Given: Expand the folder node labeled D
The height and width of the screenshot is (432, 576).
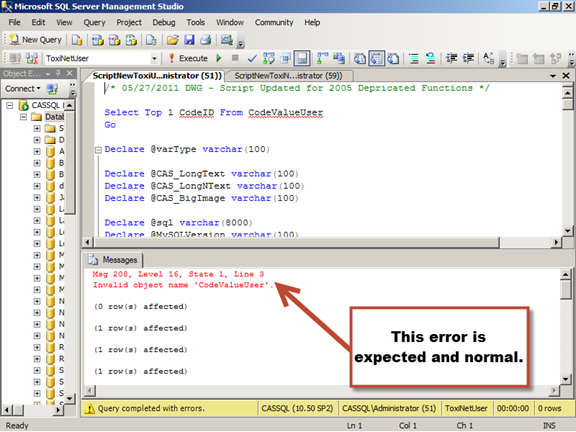Looking at the screenshot, I should (x=37, y=140).
